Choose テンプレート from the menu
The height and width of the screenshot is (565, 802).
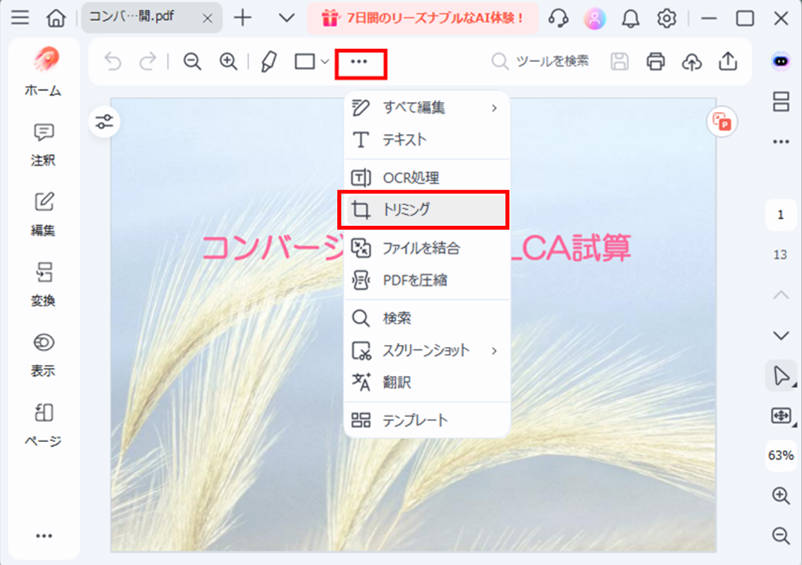(427, 420)
